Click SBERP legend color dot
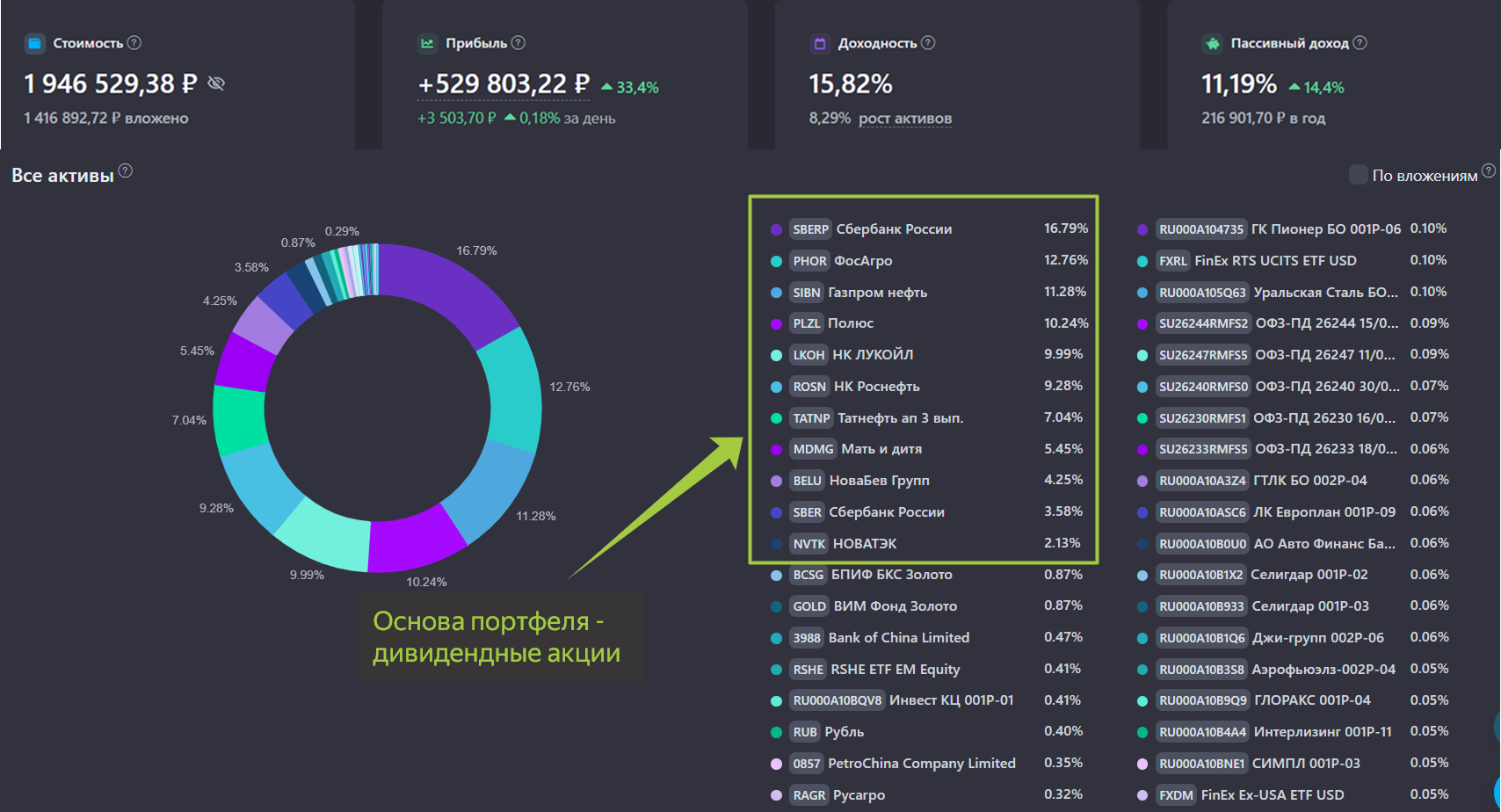 776,229
